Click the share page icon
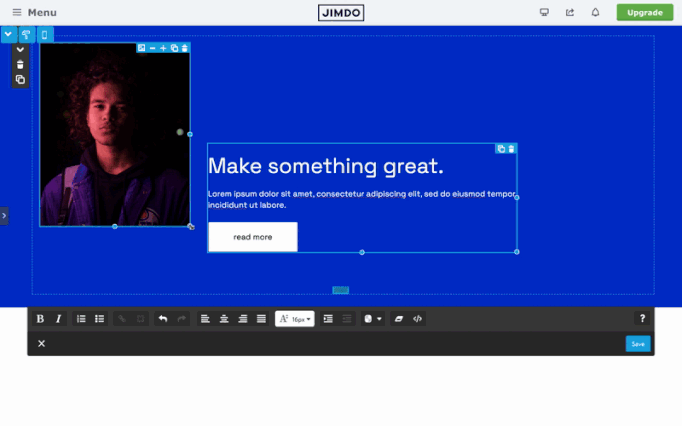 pyautogui.click(x=570, y=12)
